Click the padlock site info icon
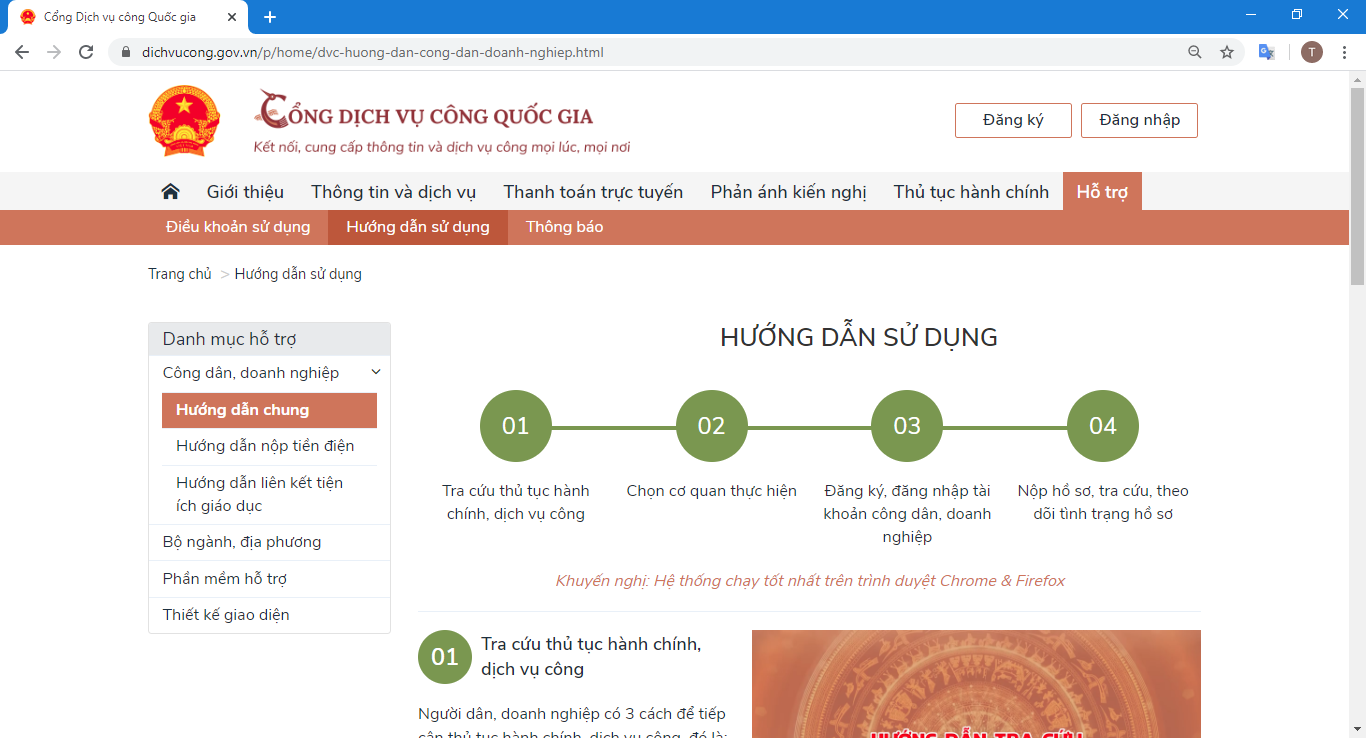The width and height of the screenshot is (1366, 738). 125,52
